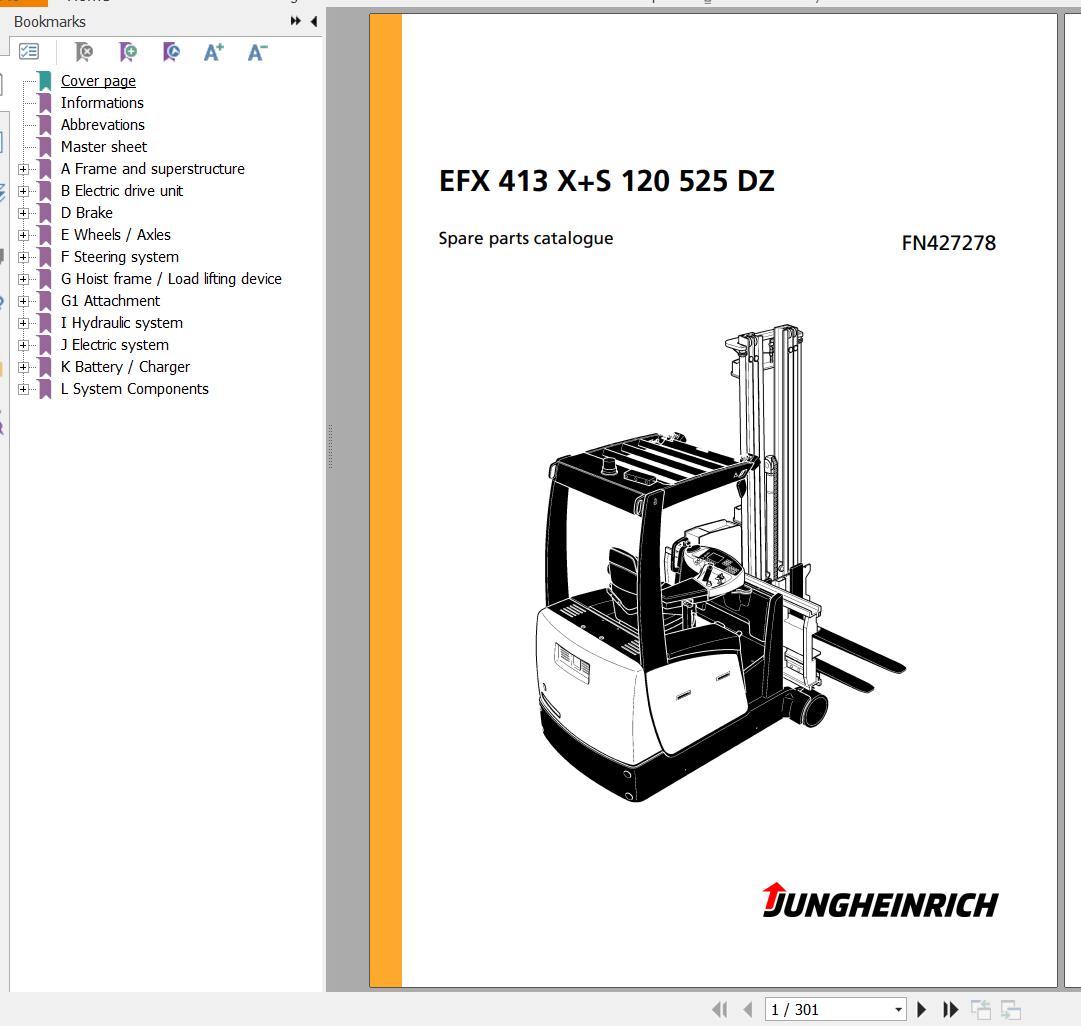This screenshot has width=1081, height=1026.
Task: Click the bookmark properties refresh icon
Action: click(x=171, y=52)
